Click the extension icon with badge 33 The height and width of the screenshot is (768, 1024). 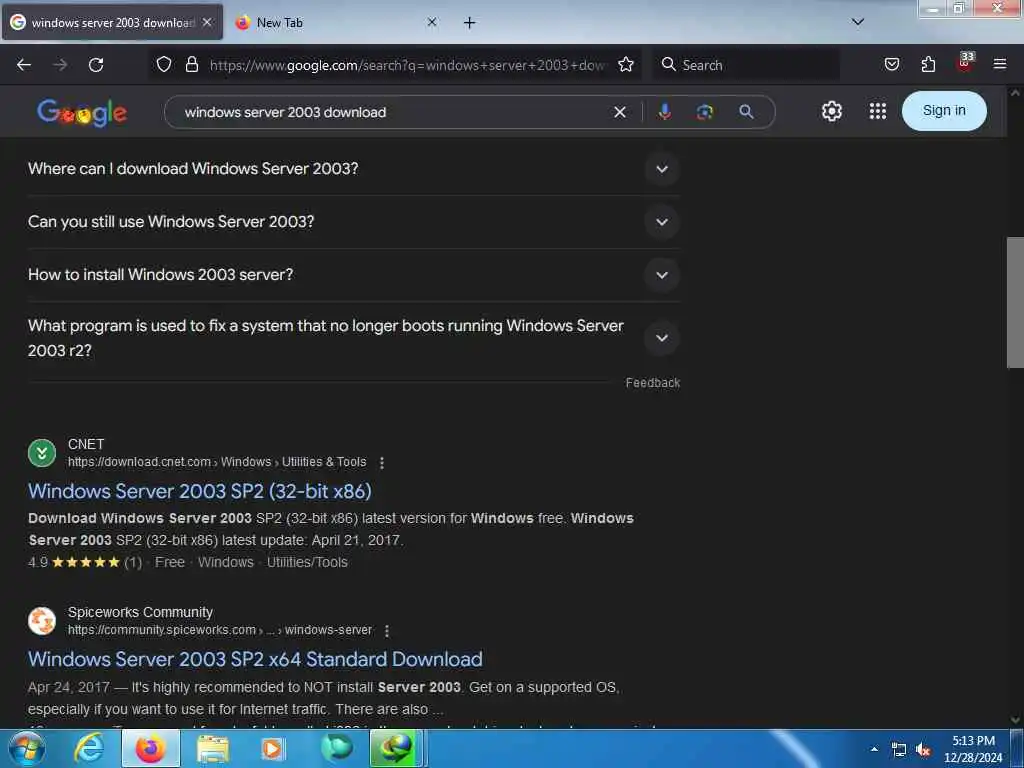pyautogui.click(x=965, y=62)
